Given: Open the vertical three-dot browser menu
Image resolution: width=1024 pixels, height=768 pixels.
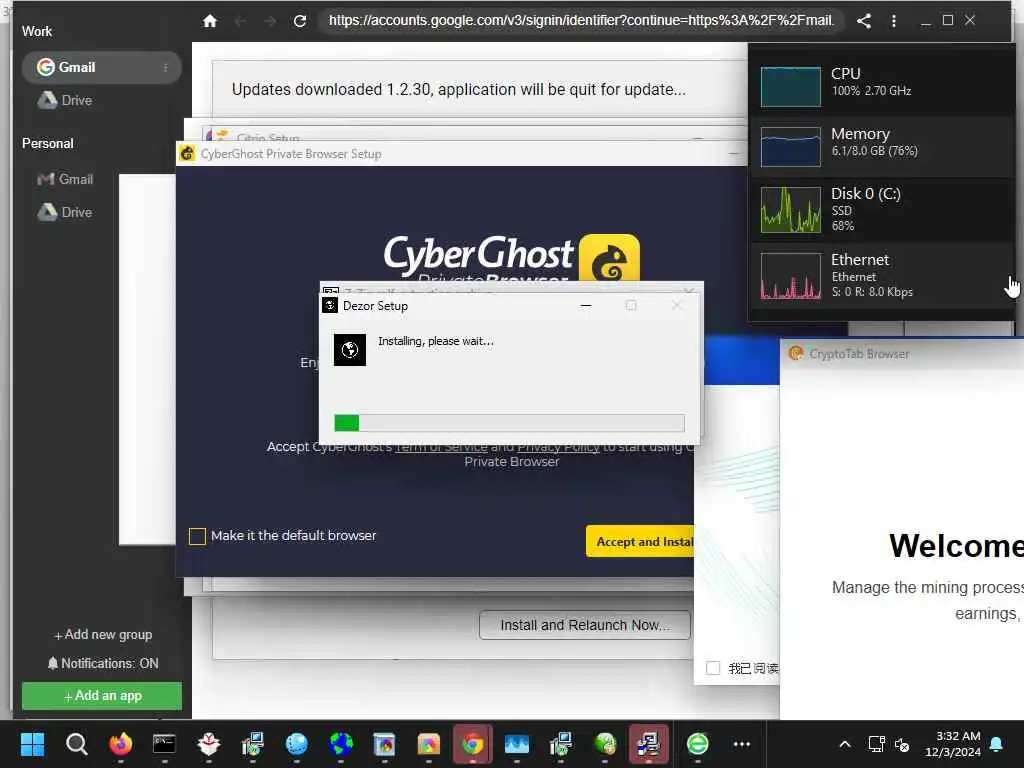Looking at the screenshot, I should pyautogui.click(x=893, y=21).
